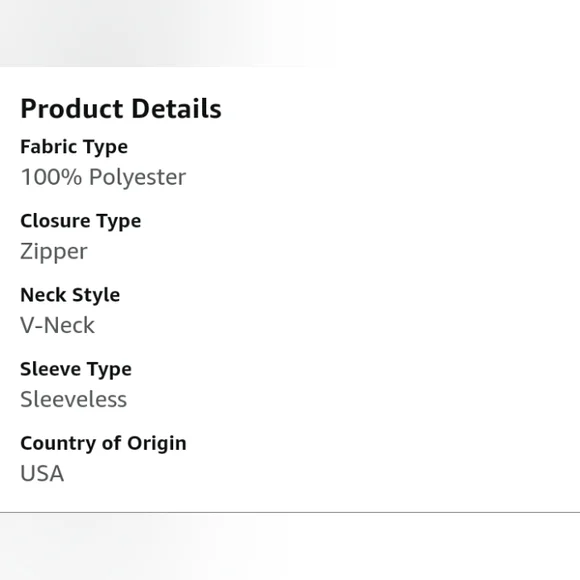The image size is (580, 580).
Task: Click the Product Details heading
Action: click(x=121, y=109)
